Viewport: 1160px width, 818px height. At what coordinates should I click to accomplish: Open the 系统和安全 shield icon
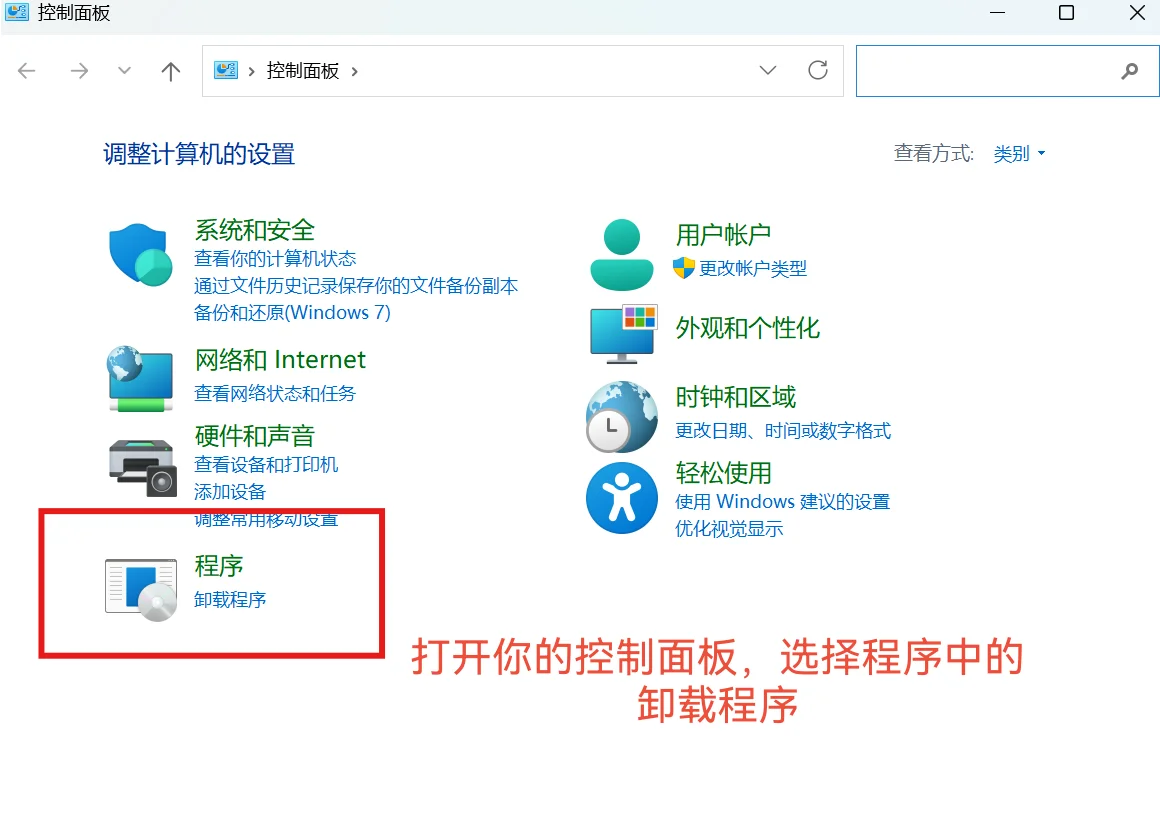click(x=139, y=256)
